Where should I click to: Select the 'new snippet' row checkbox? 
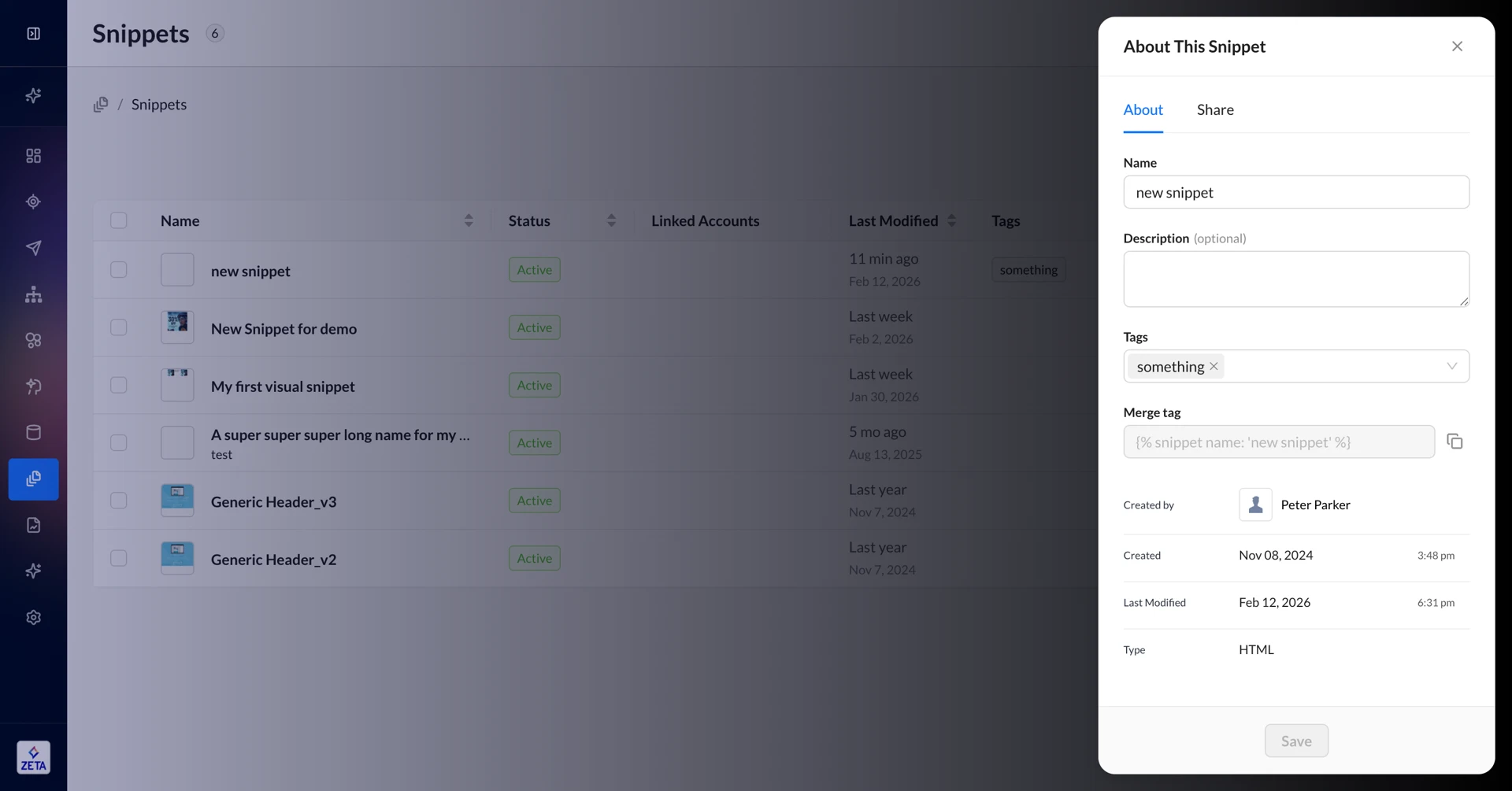tap(119, 270)
